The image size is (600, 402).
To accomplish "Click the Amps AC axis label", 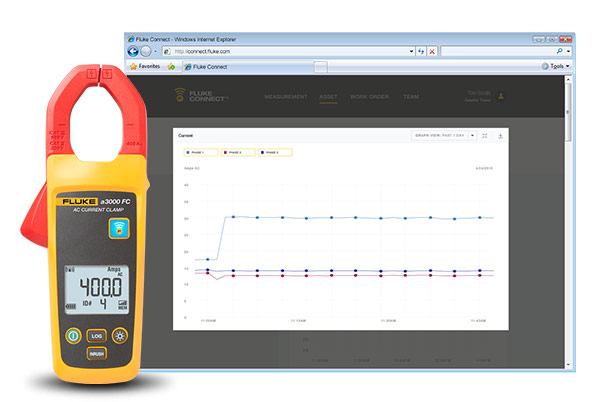I will point(192,168).
